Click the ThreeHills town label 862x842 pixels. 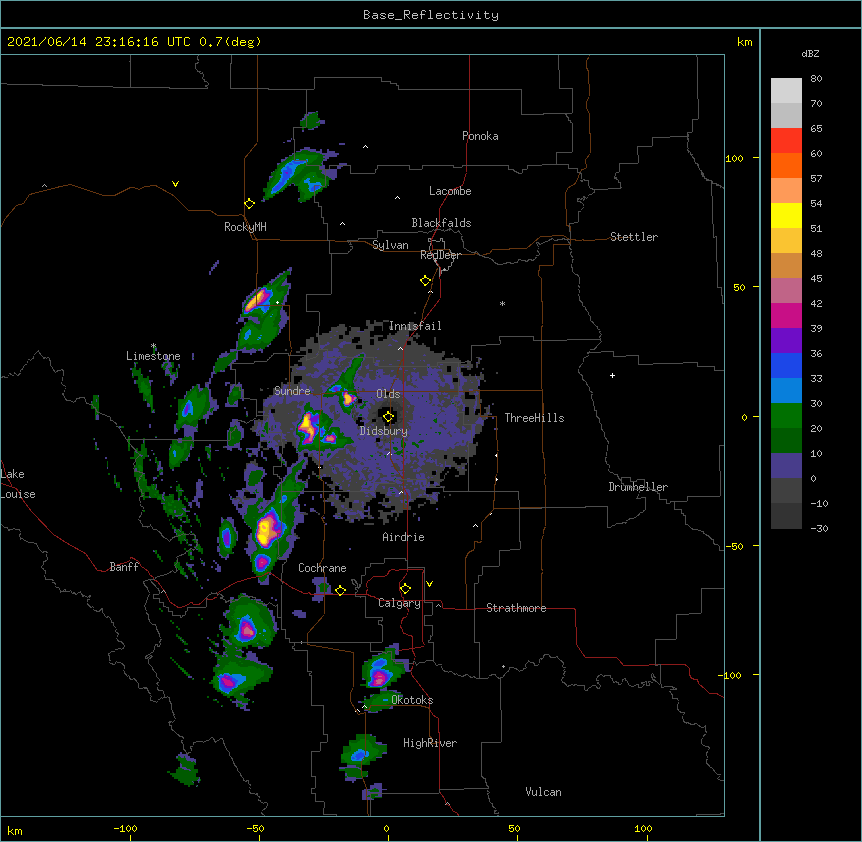[534, 418]
